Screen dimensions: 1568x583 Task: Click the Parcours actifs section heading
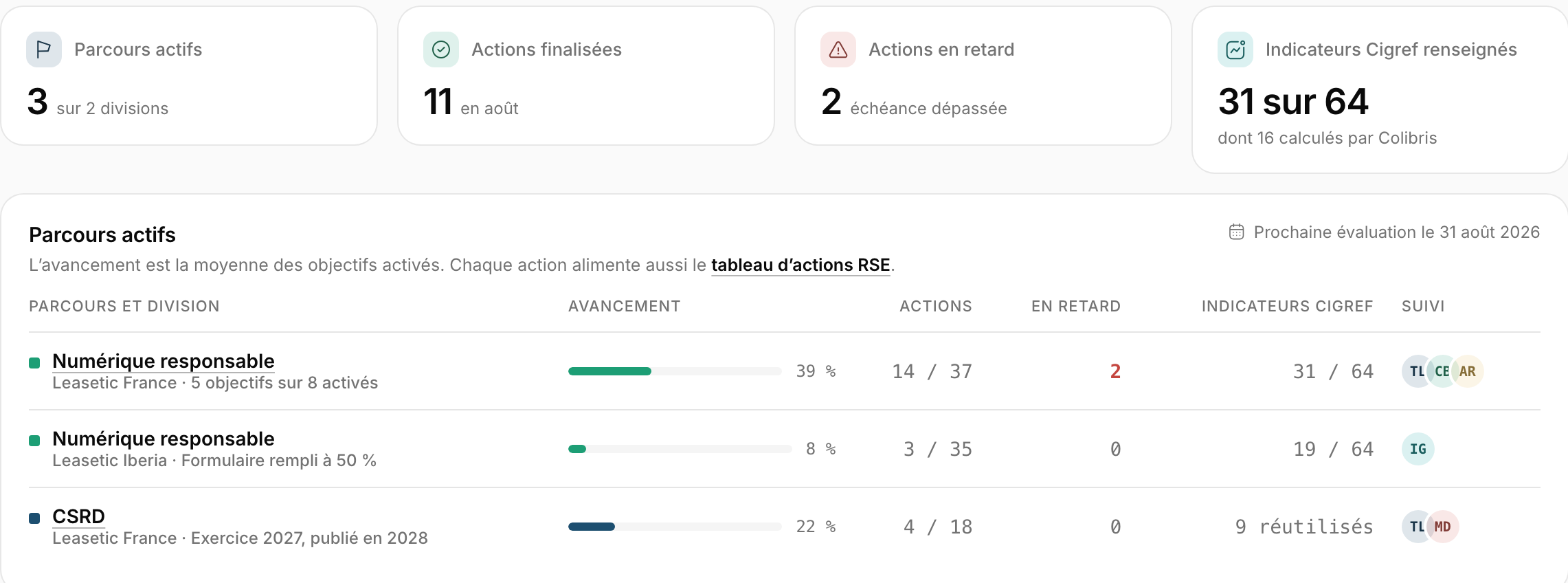[x=102, y=234]
